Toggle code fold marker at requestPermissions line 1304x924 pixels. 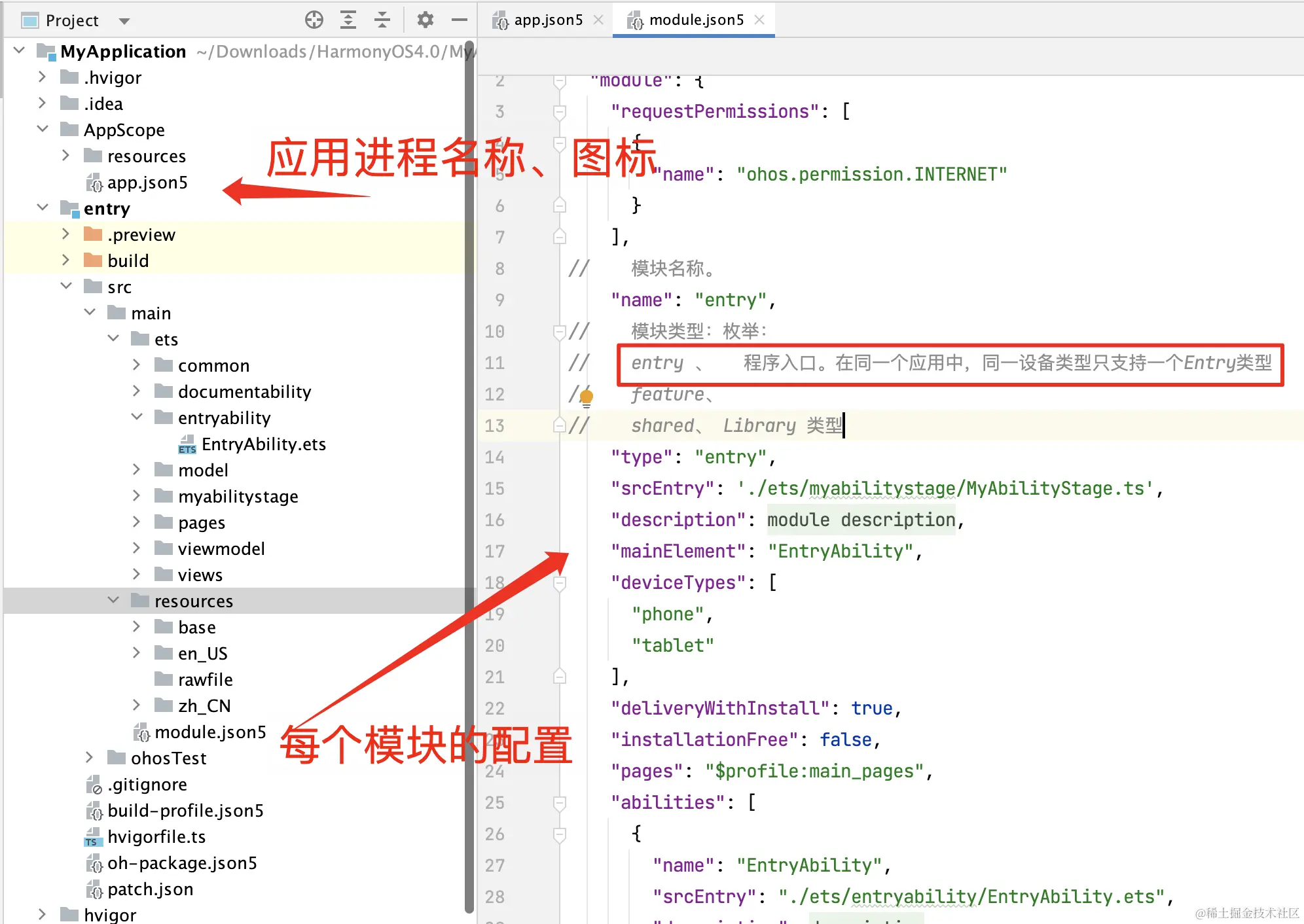(560, 112)
